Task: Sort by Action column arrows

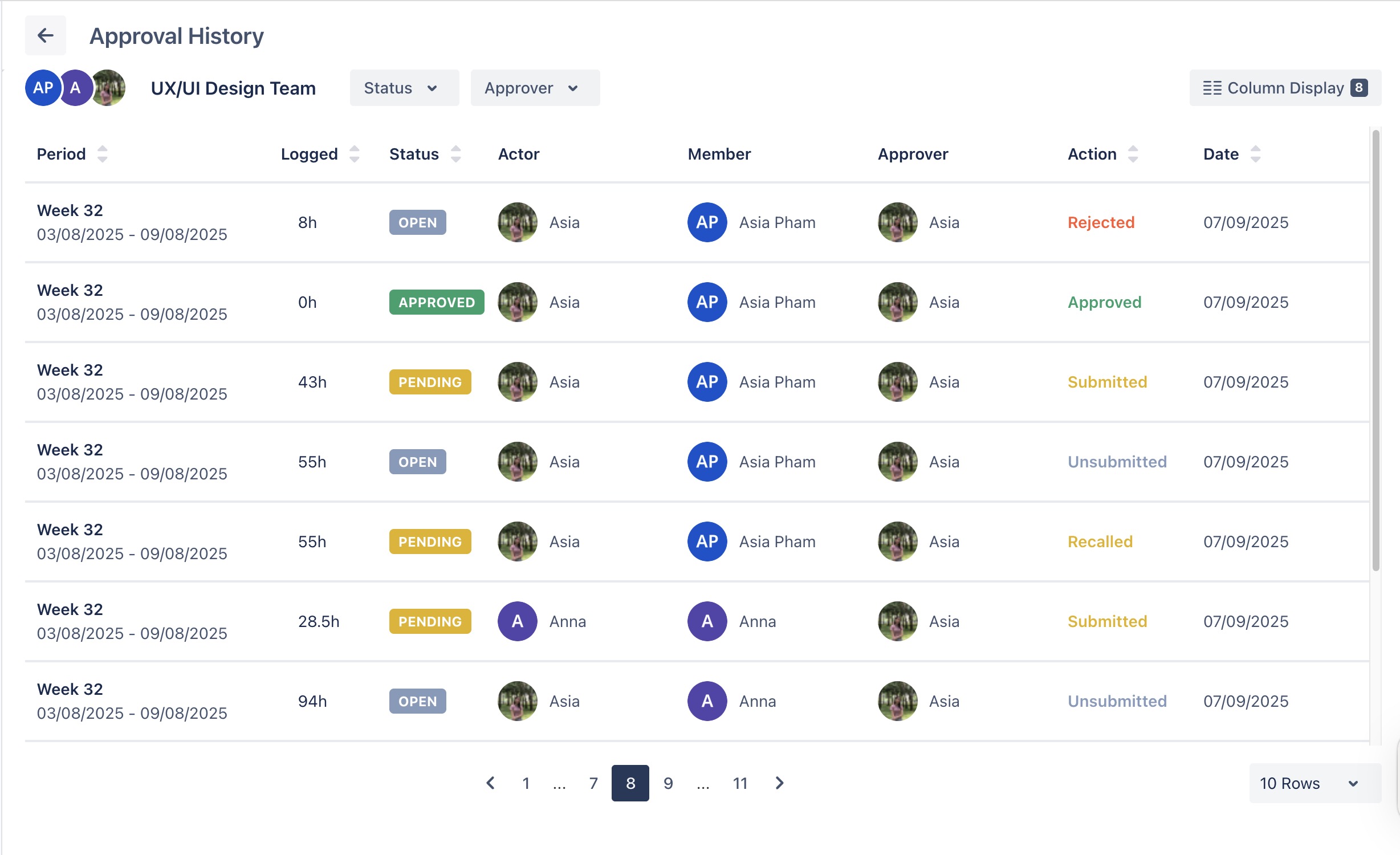Action: (x=1133, y=154)
